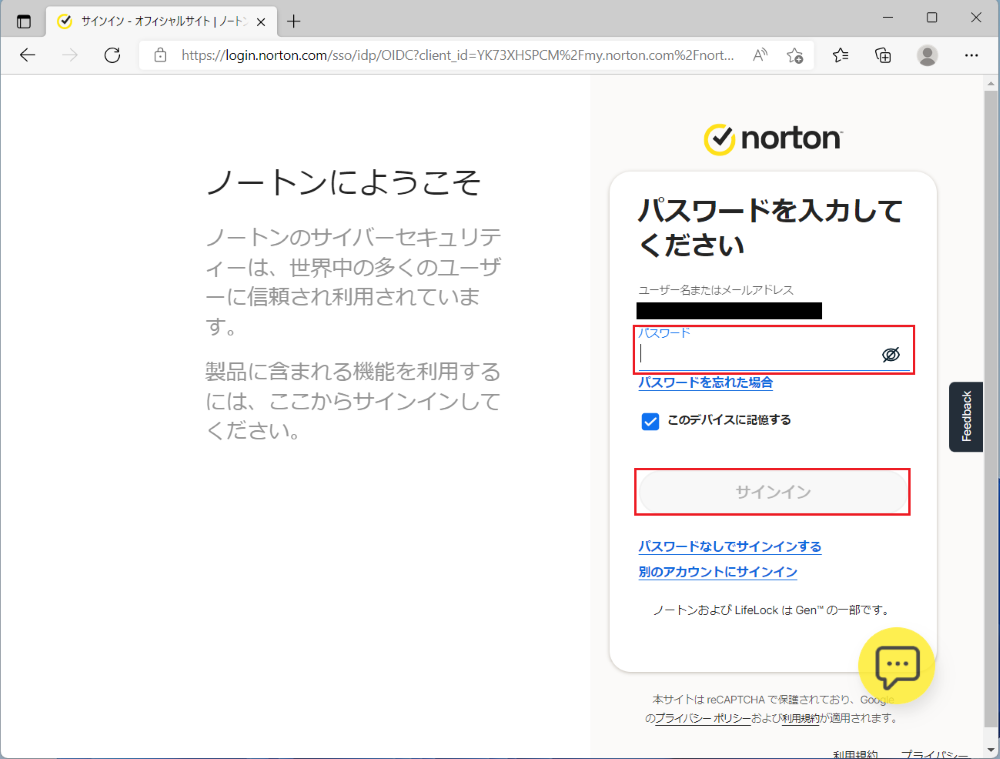Open the Feedback side tab

coord(966,416)
